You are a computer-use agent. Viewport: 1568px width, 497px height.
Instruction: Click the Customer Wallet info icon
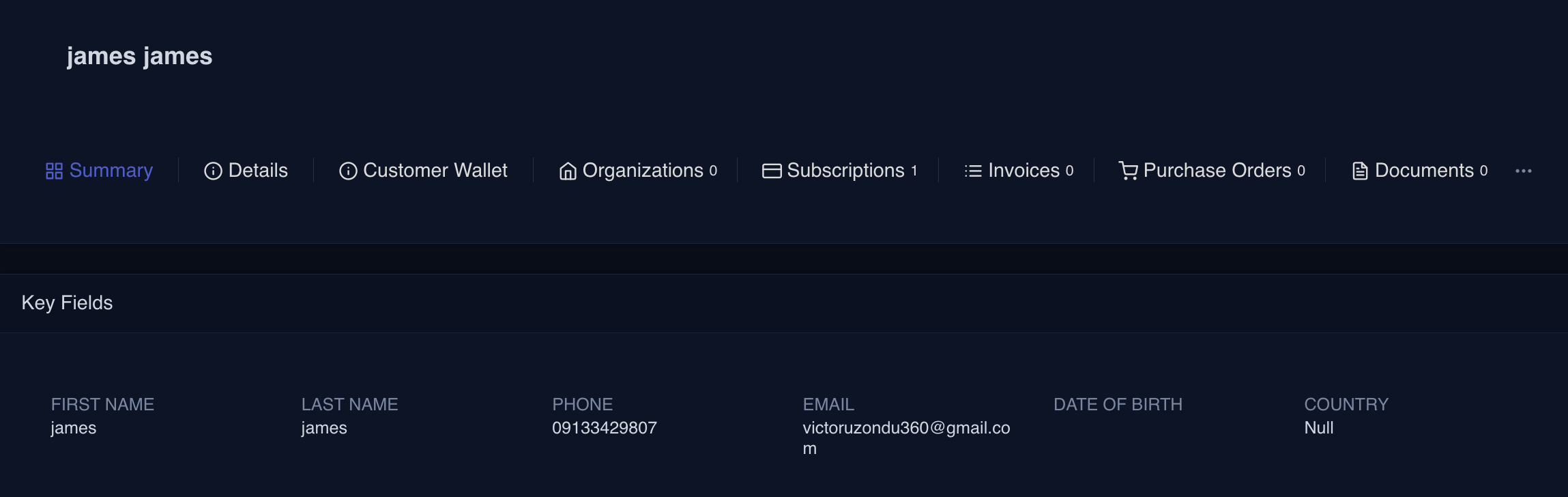pyautogui.click(x=348, y=171)
